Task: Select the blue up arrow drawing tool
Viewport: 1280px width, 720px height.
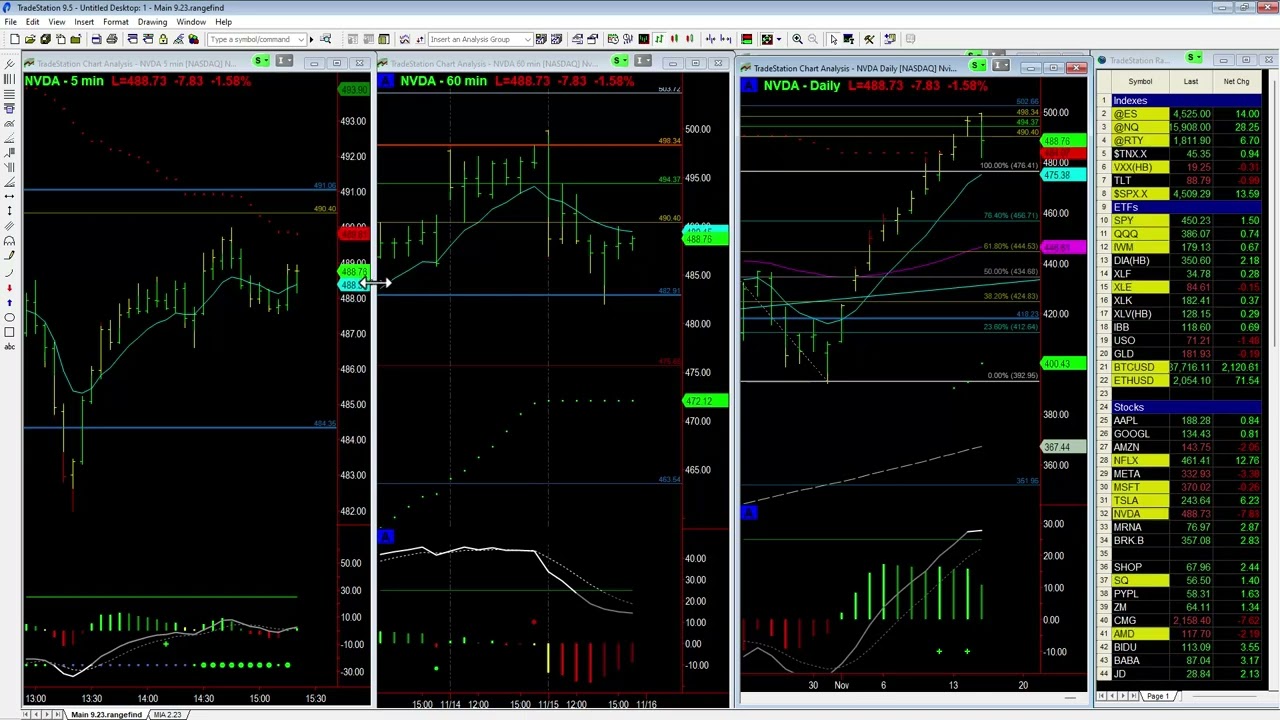Action: click(x=9, y=302)
